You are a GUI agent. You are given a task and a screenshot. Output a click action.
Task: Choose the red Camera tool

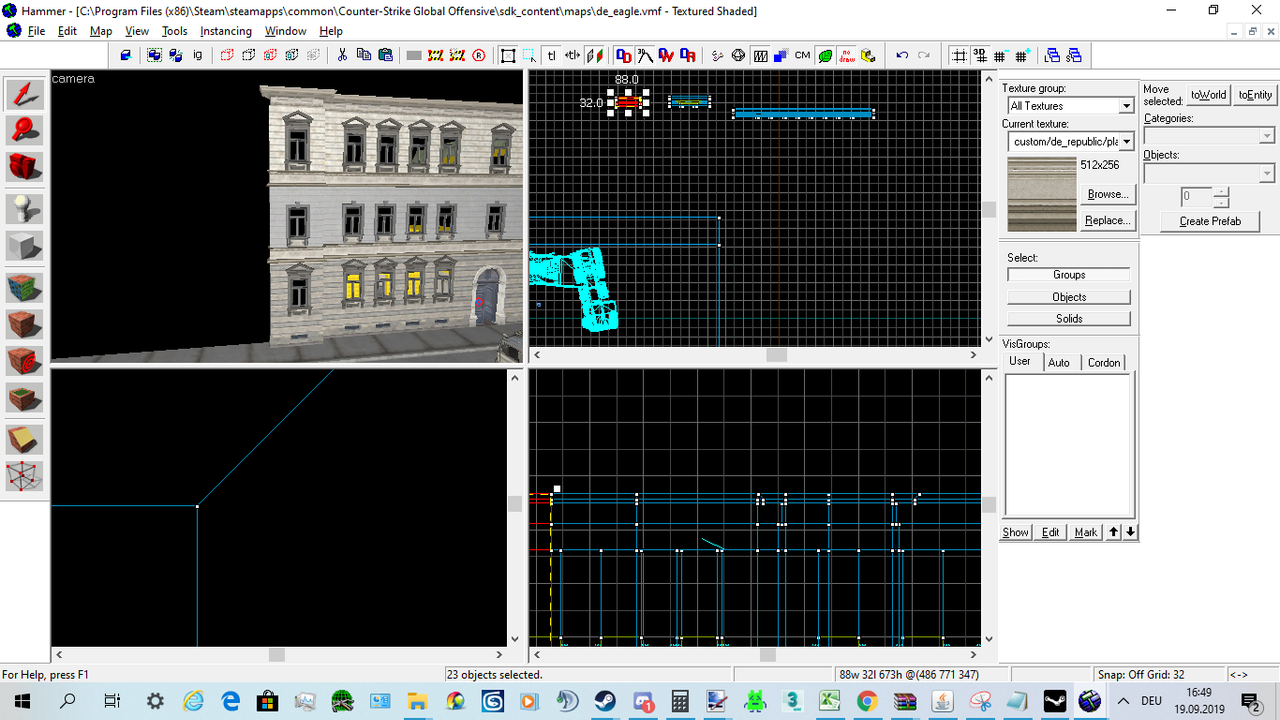click(x=26, y=167)
